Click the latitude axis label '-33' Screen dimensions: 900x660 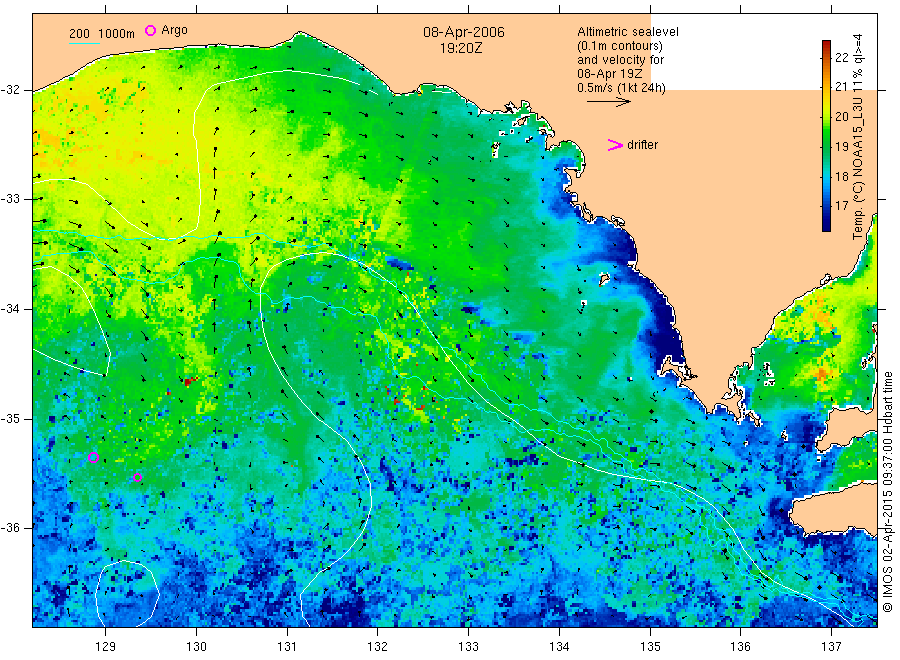[11, 200]
